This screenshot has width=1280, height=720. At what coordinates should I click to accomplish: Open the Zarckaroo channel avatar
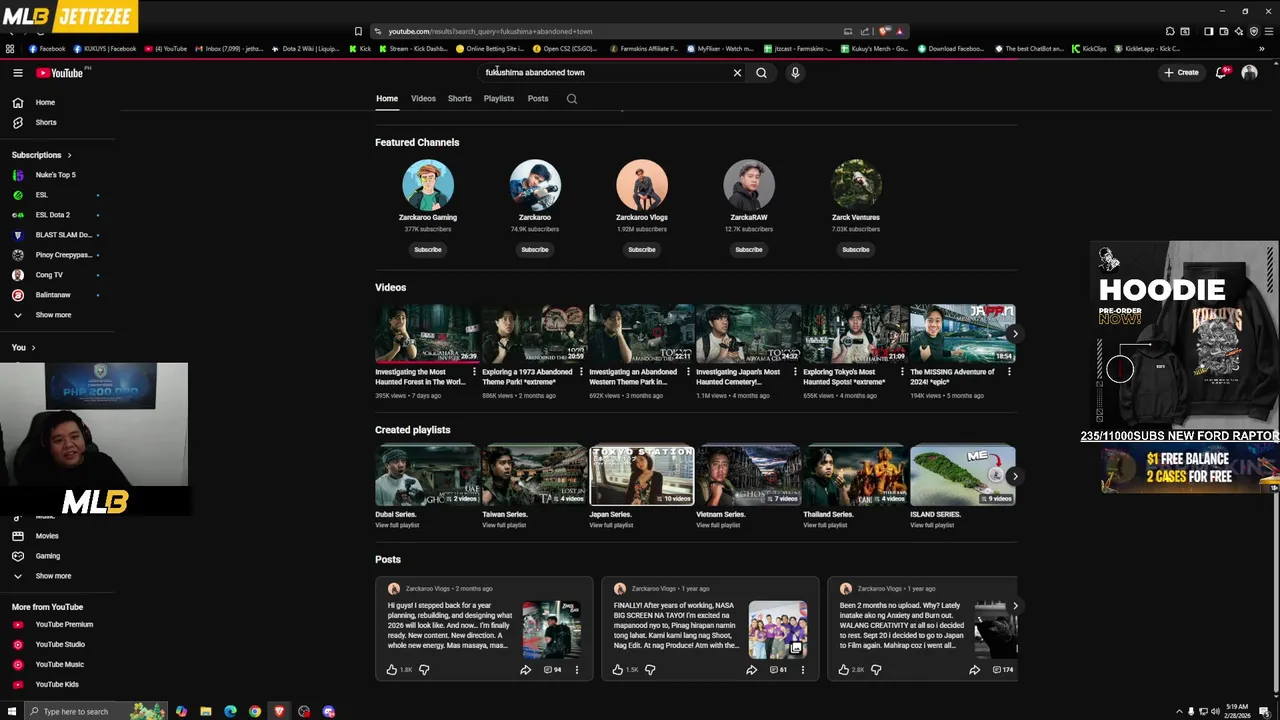(535, 185)
